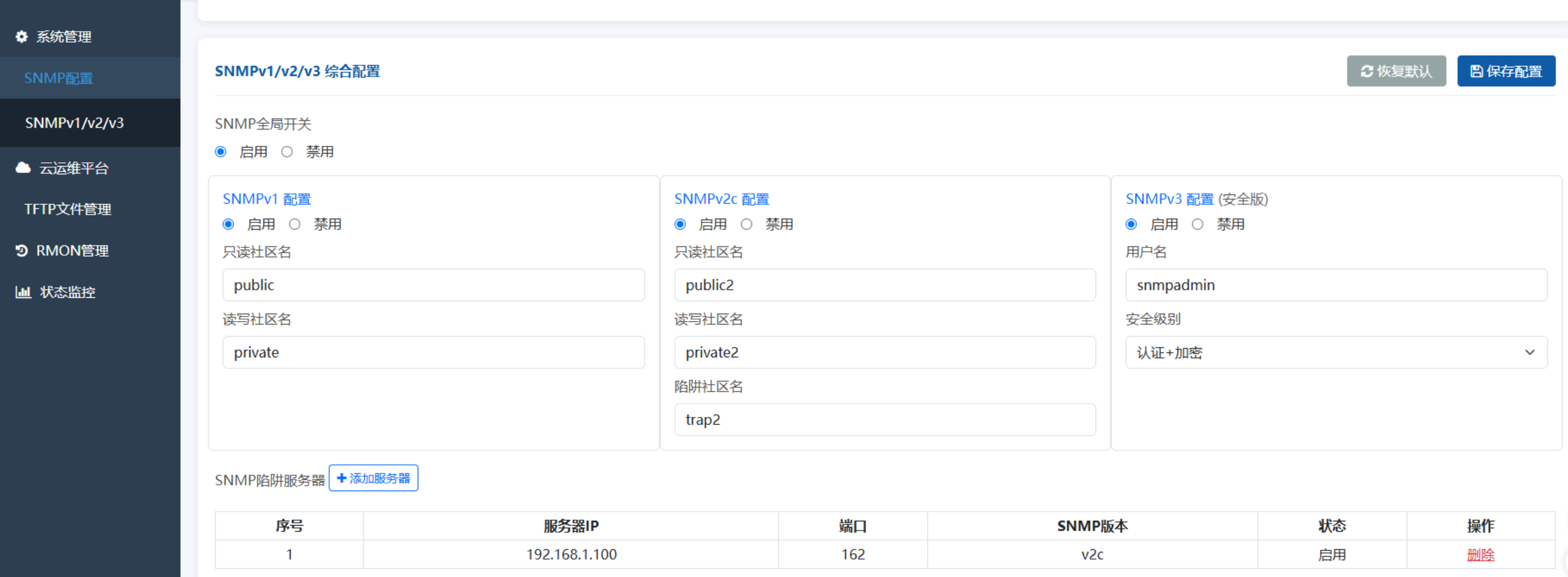Select the 云运维平台 cloud icon
Image resolution: width=1568 pixels, height=577 pixels.
tap(22, 168)
